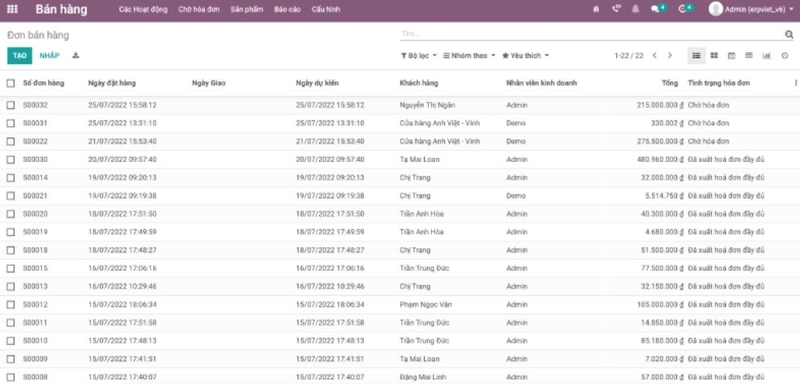Open the Cấu hình menu

326,9
